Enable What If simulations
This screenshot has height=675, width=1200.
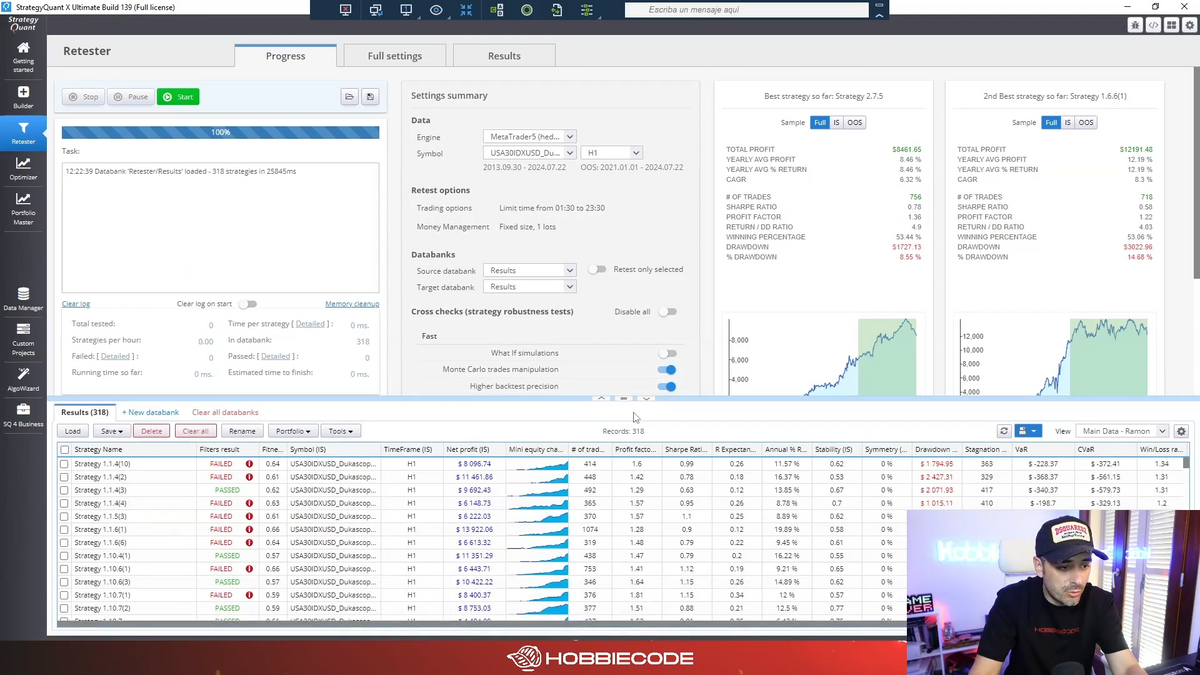[x=667, y=353]
